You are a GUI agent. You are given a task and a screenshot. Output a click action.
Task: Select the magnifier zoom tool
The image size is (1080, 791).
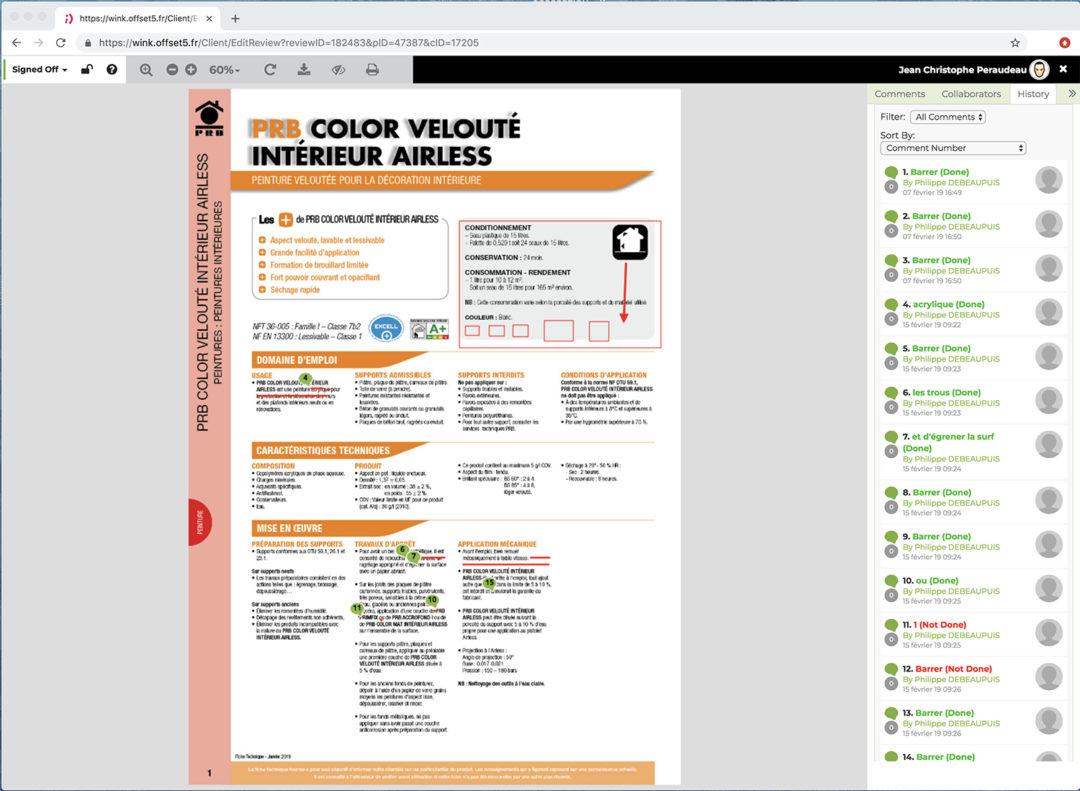[x=146, y=70]
